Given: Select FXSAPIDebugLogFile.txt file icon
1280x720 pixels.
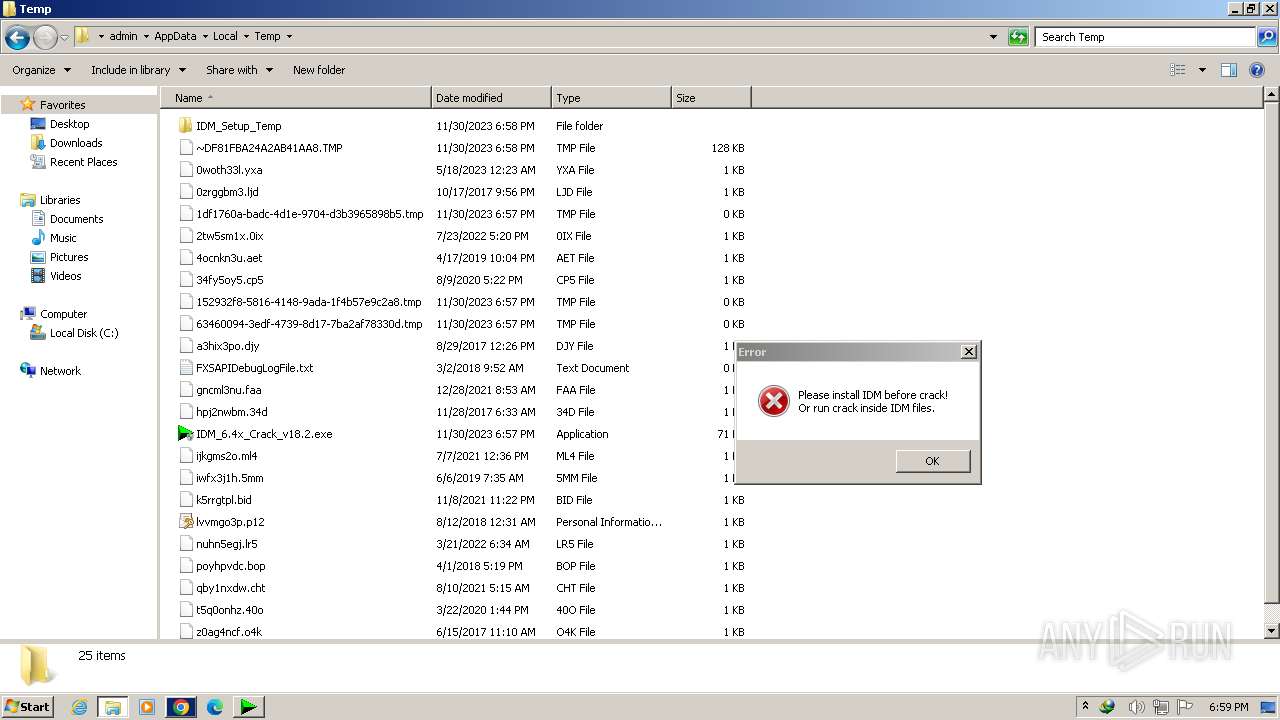Looking at the screenshot, I should pyautogui.click(x=186, y=368).
